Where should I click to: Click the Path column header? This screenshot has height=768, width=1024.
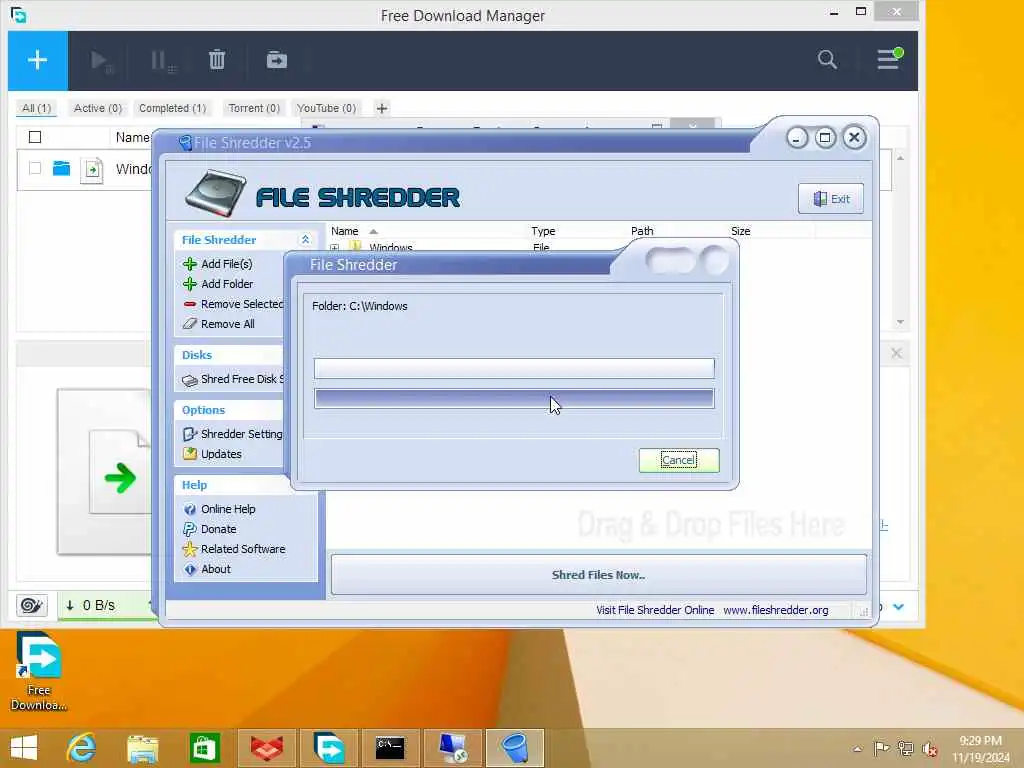[642, 231]
